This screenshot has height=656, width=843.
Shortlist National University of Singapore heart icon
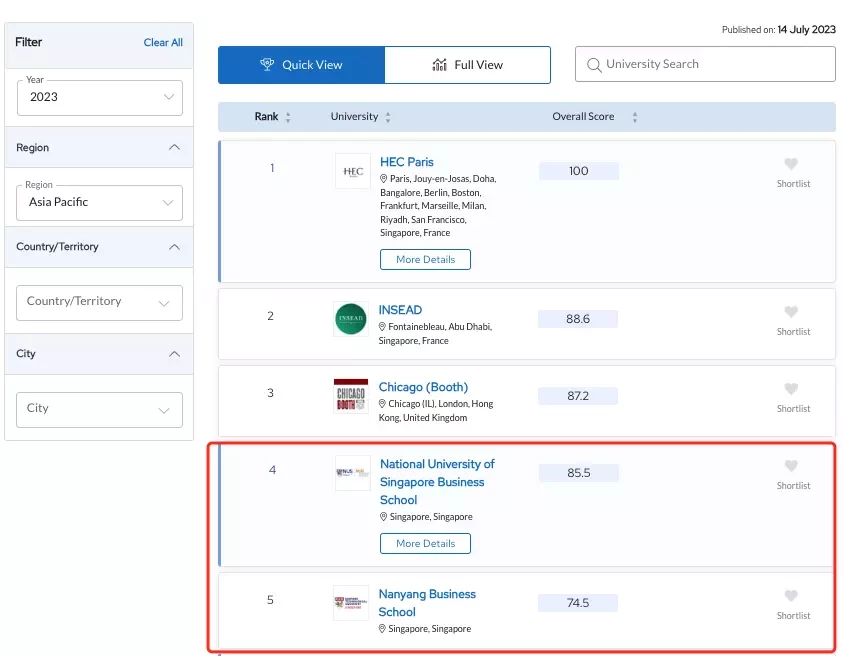(x=790, y=465)
